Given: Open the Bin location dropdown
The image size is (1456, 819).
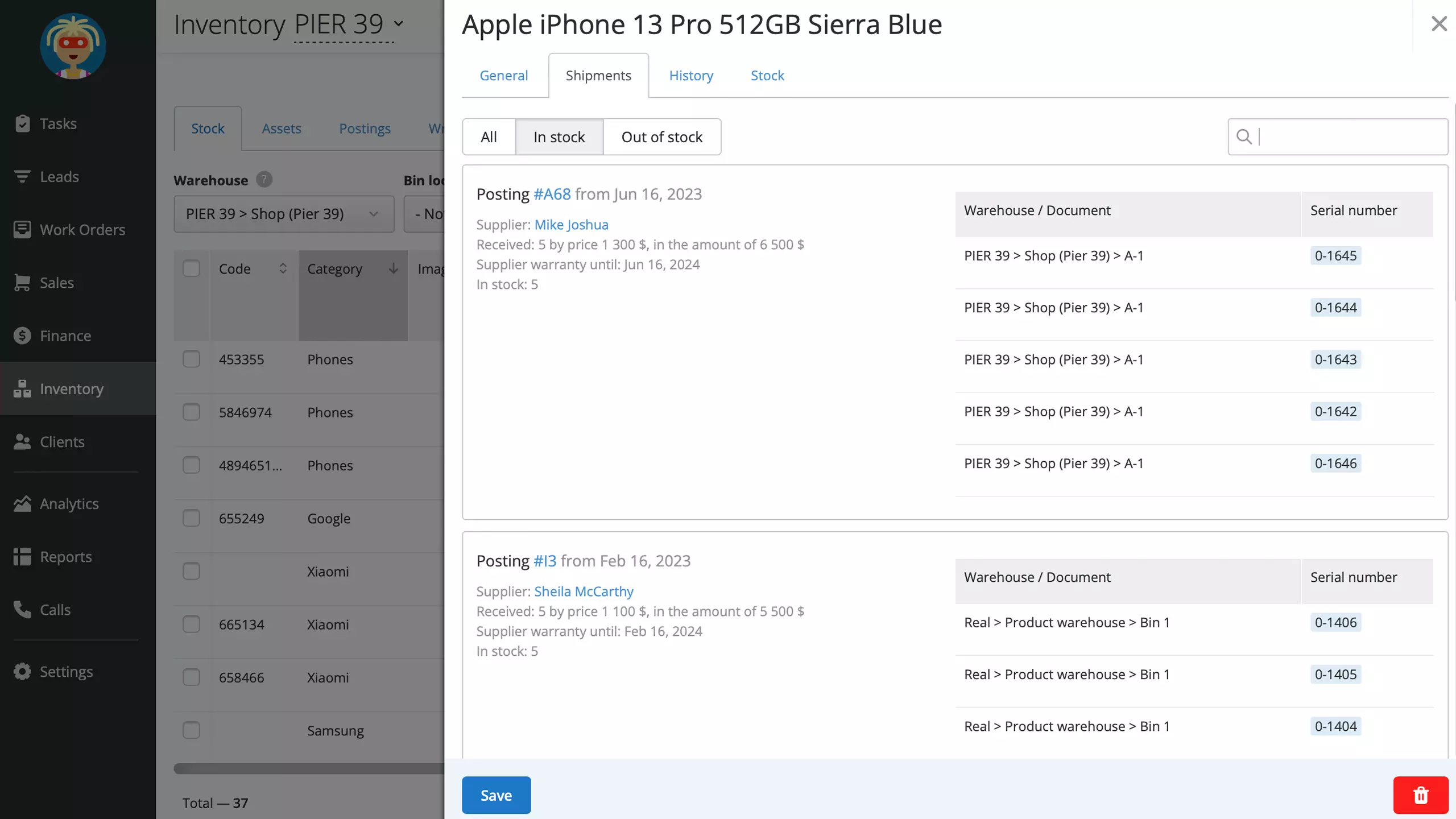Looking at the screenshot, I should 424,214.
